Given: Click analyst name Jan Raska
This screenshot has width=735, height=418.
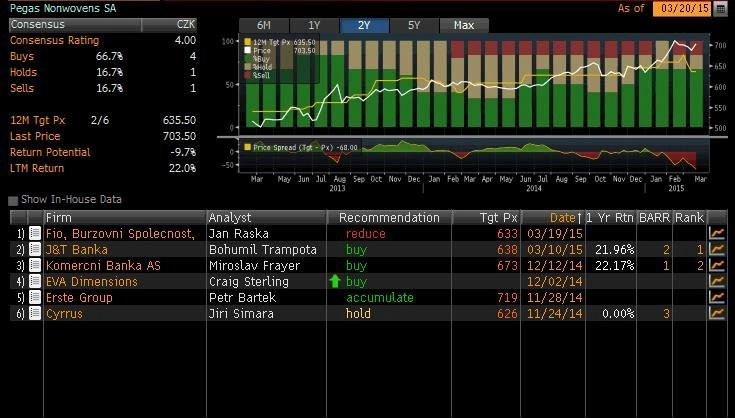Looking at the screenshot, I should [239, 233].
